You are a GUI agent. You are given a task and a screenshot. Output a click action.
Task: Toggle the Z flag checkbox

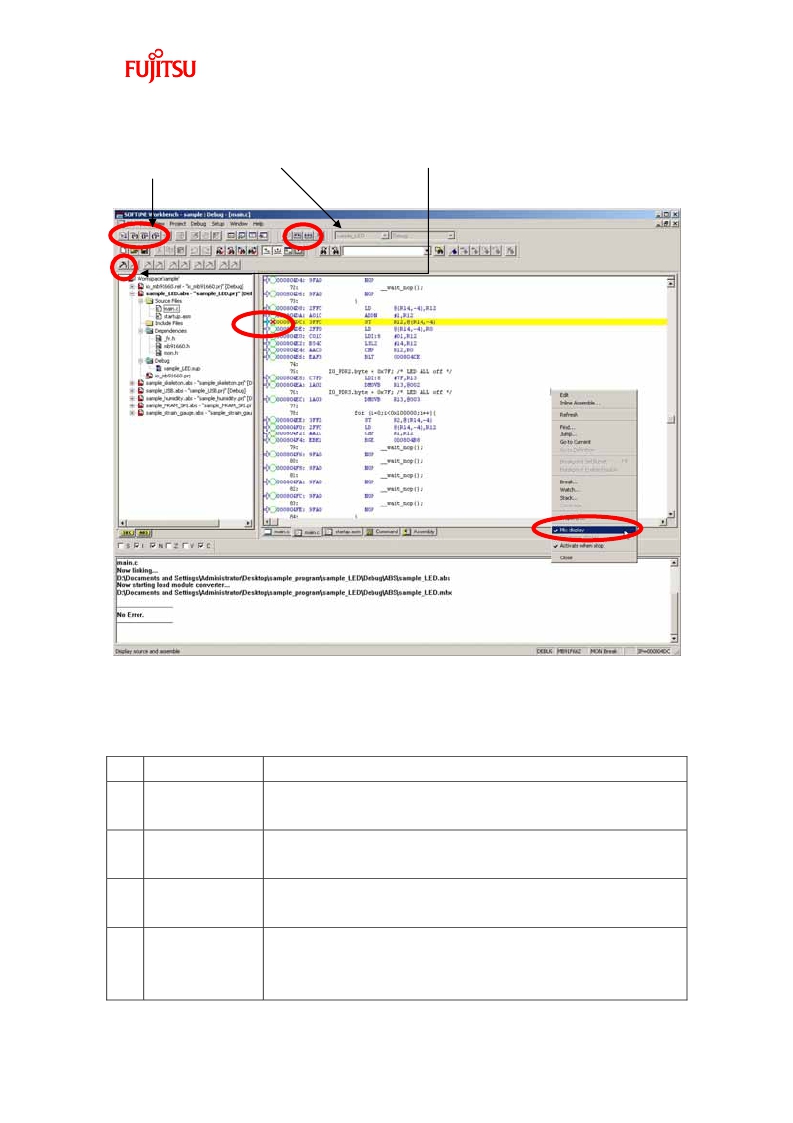(x=169, y=546)
